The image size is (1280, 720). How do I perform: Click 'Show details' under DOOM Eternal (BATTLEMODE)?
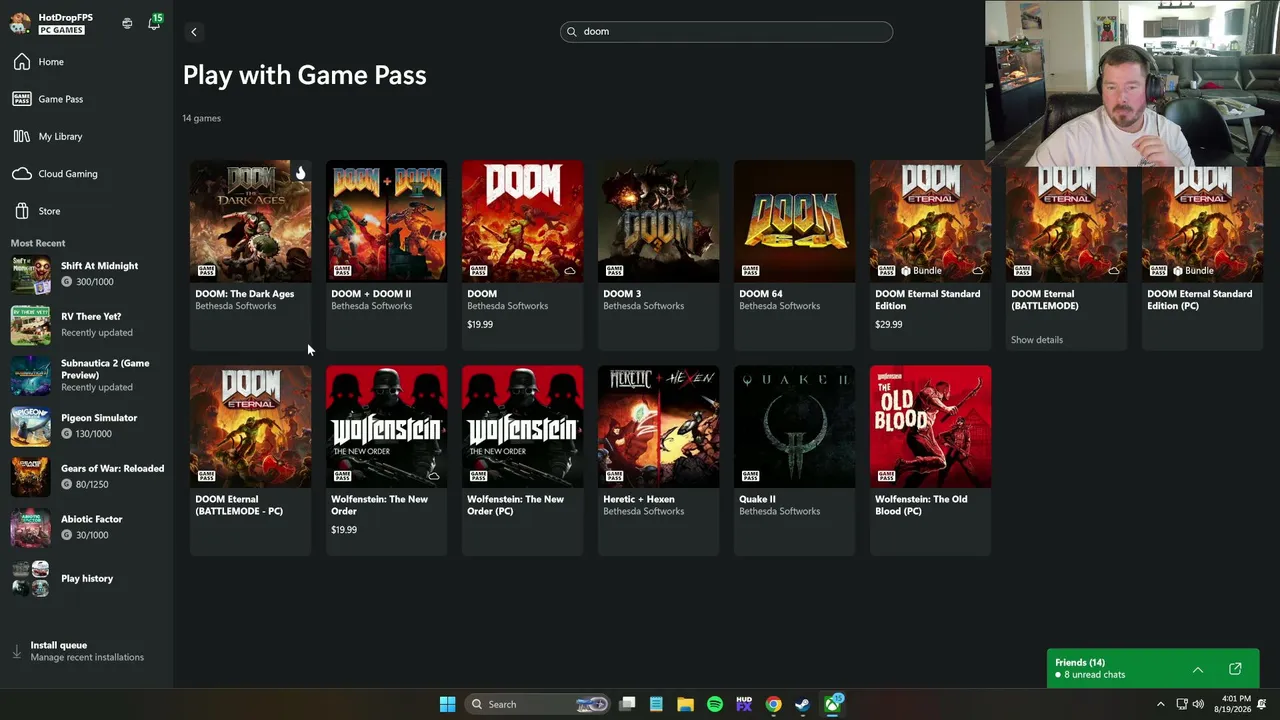(x=1037, y=340)
